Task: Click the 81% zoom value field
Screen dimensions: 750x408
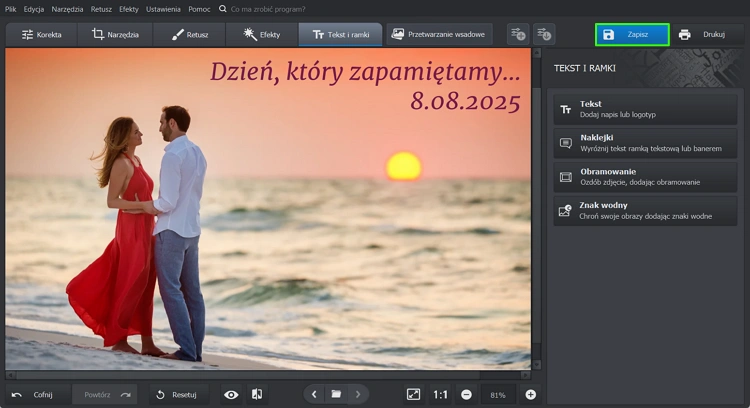Action: (x=498, y=395)
